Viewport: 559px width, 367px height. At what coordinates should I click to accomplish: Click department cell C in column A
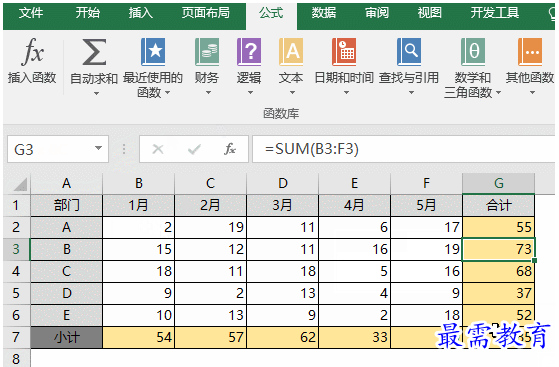[x=67, y=271]
